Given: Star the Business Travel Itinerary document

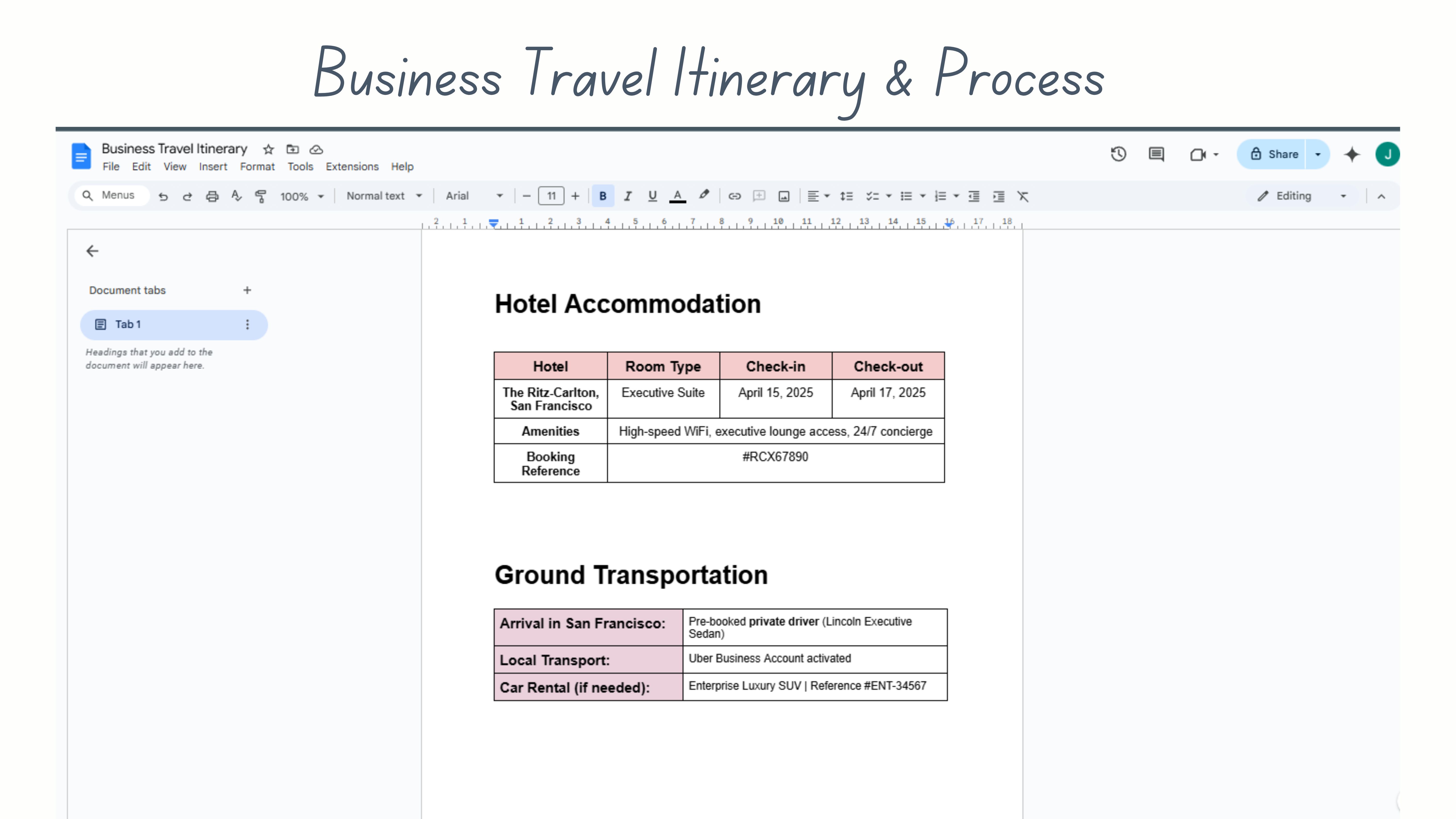Looking at the screenshot, I should 268,149.
